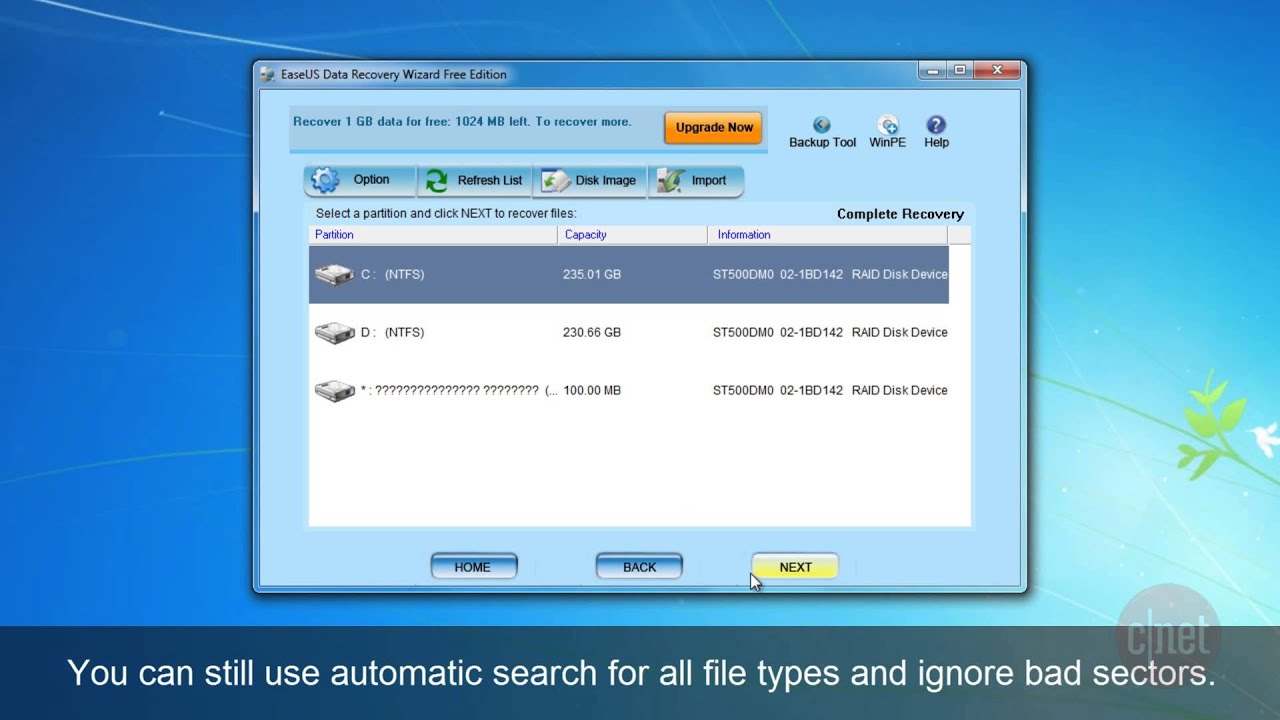
Task: Click the Complete Recovery label
Action: (900, 214)
